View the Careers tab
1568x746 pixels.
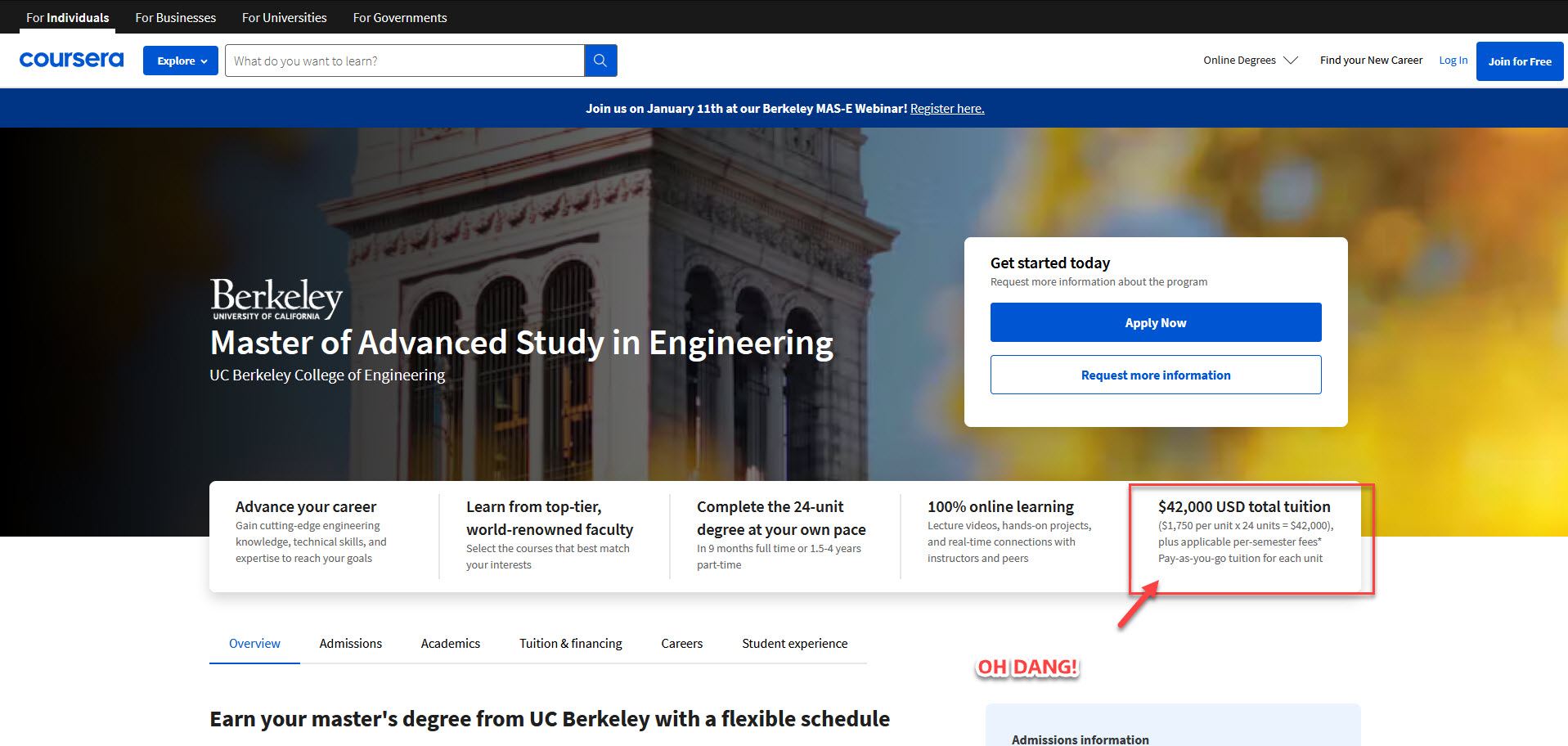pos(682,644)
